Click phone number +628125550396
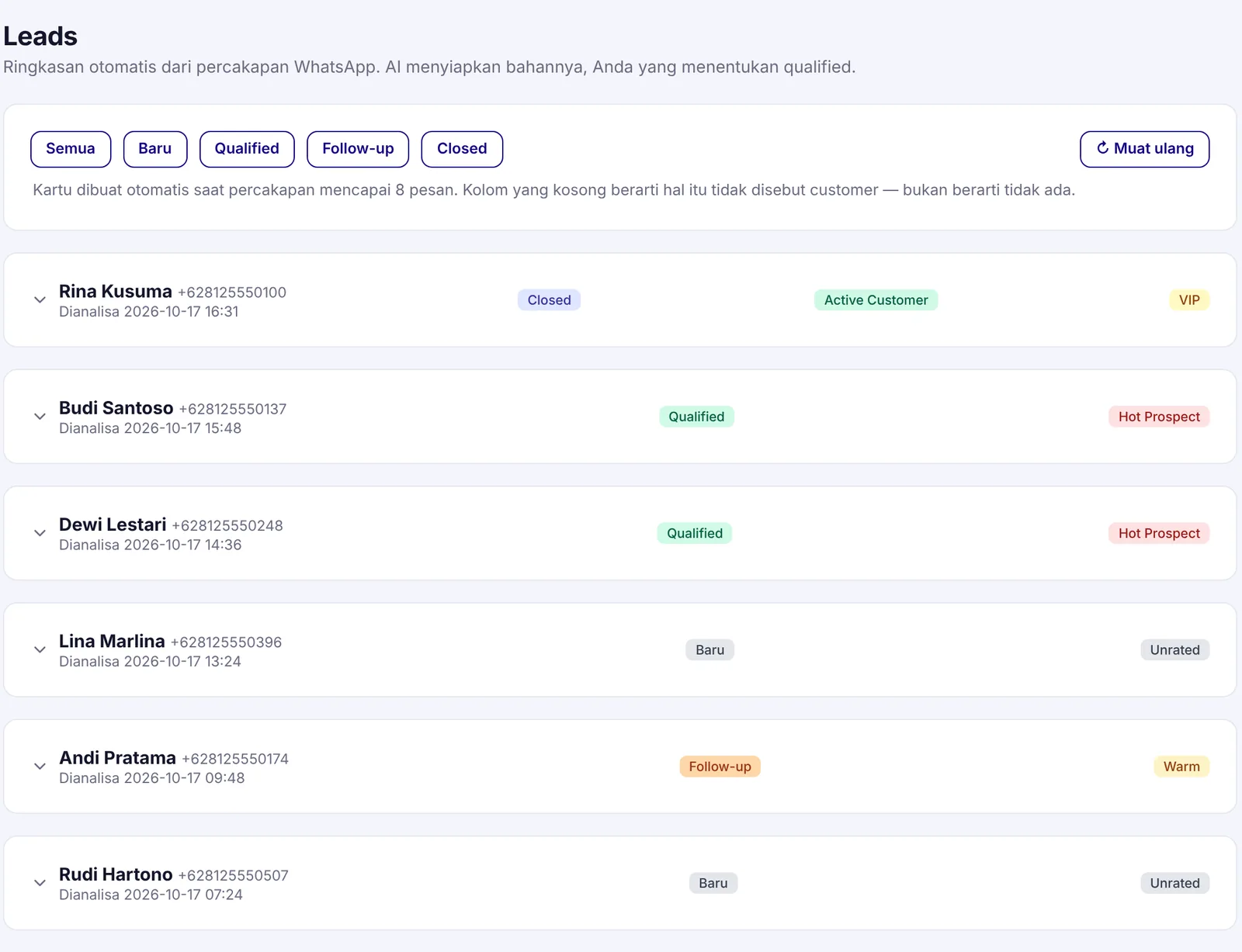Image resolution: width=1242 pixels, height=952 pixels. point(227,642)
